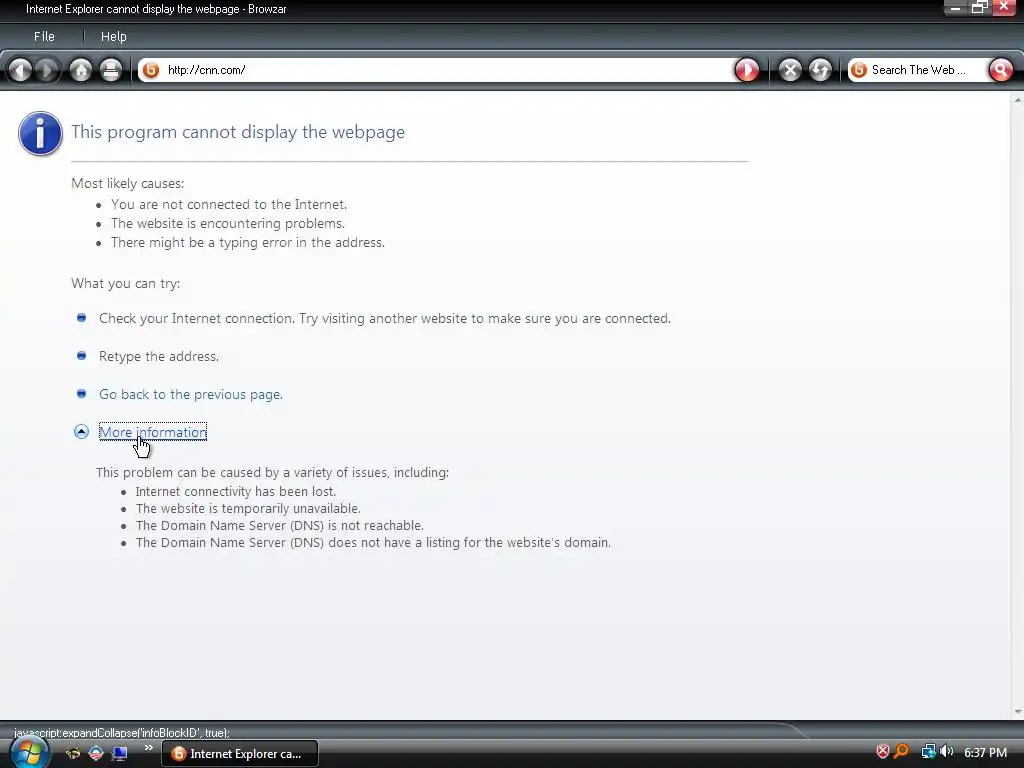Click the 'What you can try:' label
The width and height of the screenshot is (1024, 768).
coord(125,283)
